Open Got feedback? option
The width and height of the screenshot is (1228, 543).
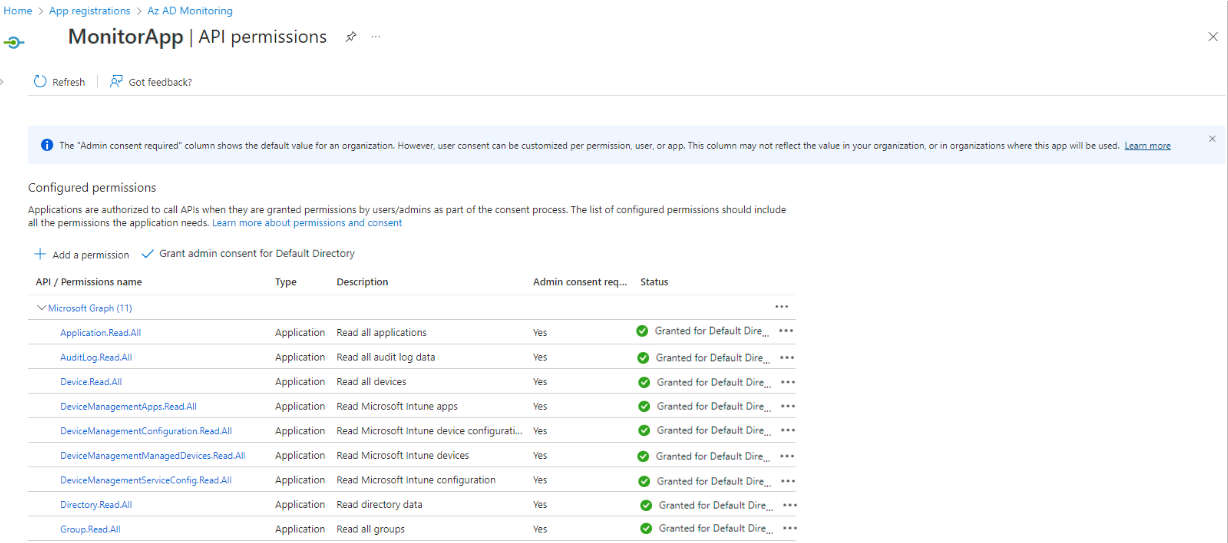[151, 82]
